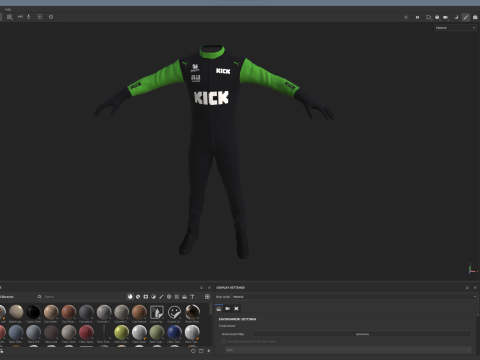Filter assets by textures icon
The image size is (480, 360).
177,296
